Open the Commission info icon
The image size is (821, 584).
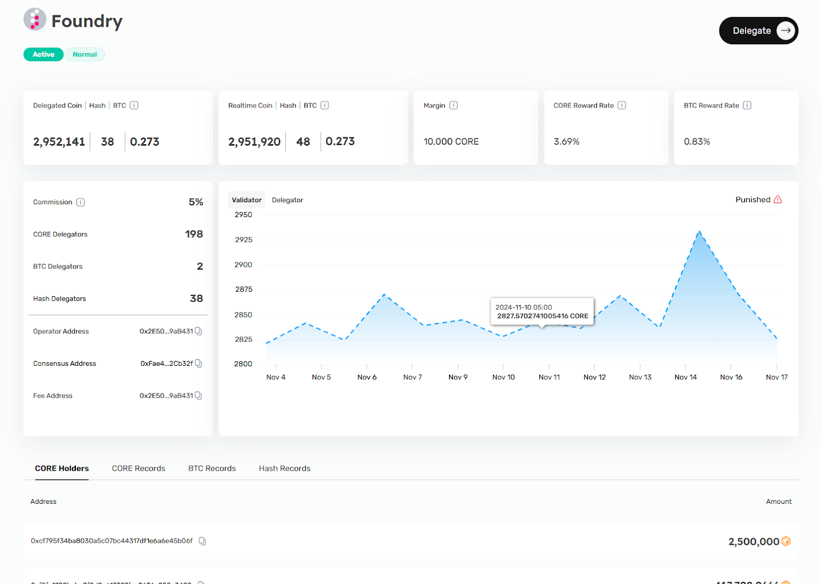click(81, 202)
